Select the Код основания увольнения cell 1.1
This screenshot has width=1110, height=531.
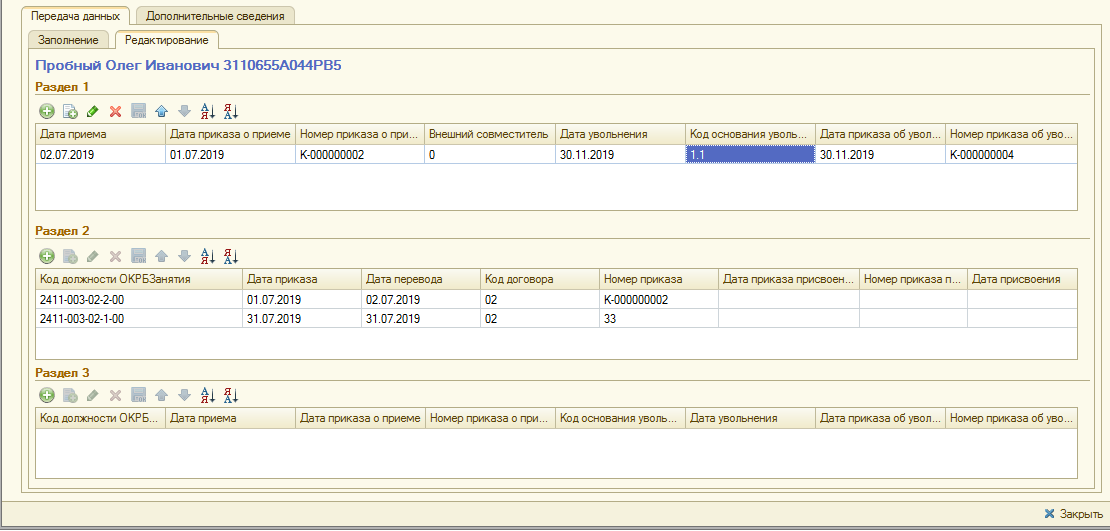(x=749, y=155)
